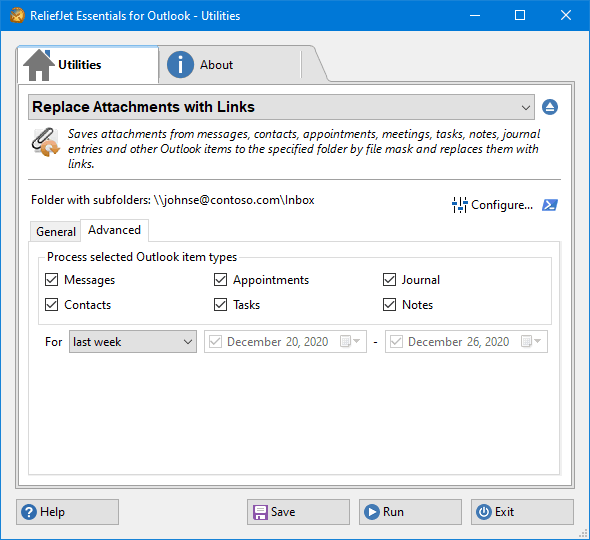Switch to the Utilities tab

(88, 65)
